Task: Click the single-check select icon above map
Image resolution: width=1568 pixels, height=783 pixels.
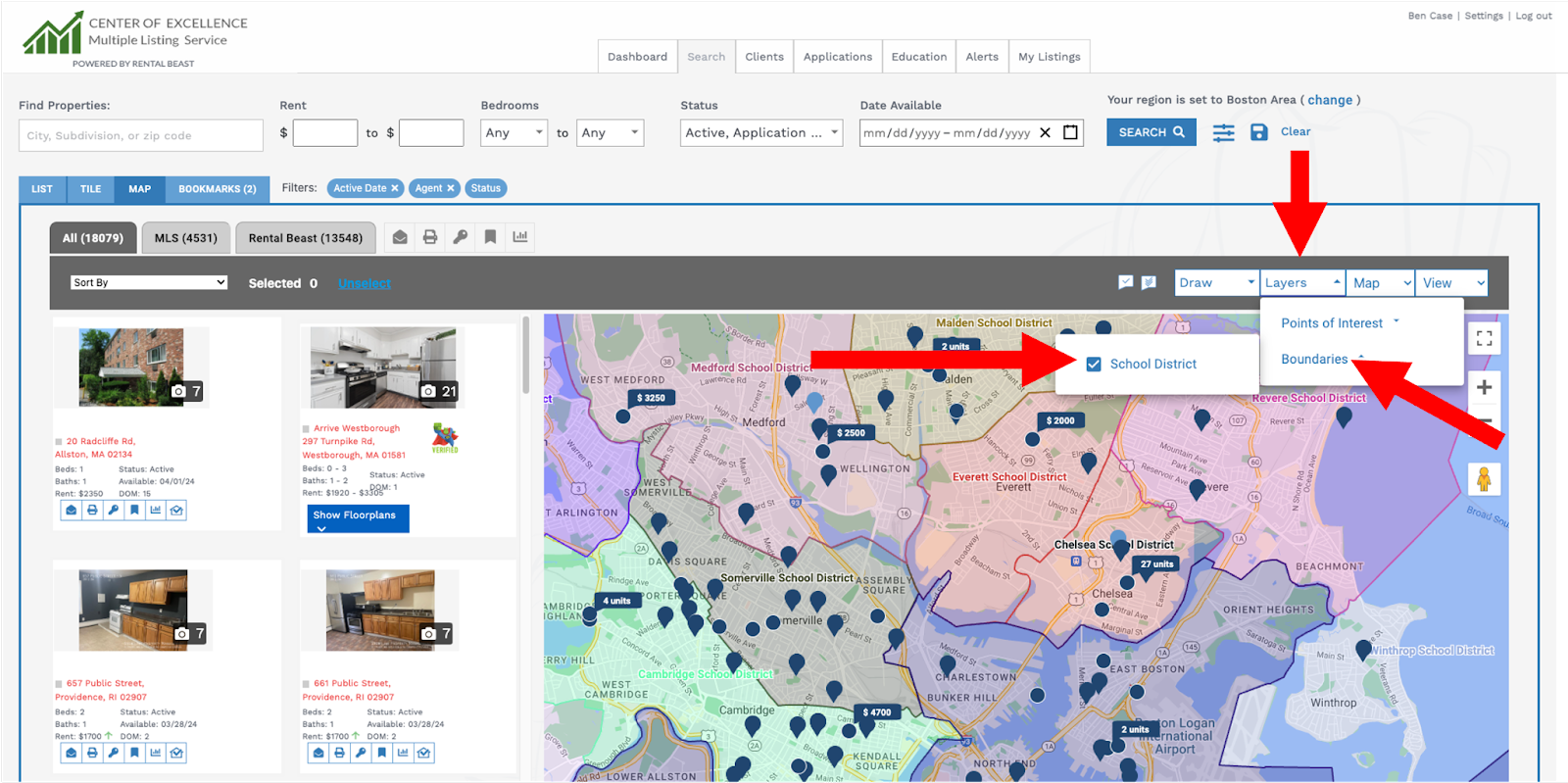Action: 1126,282
